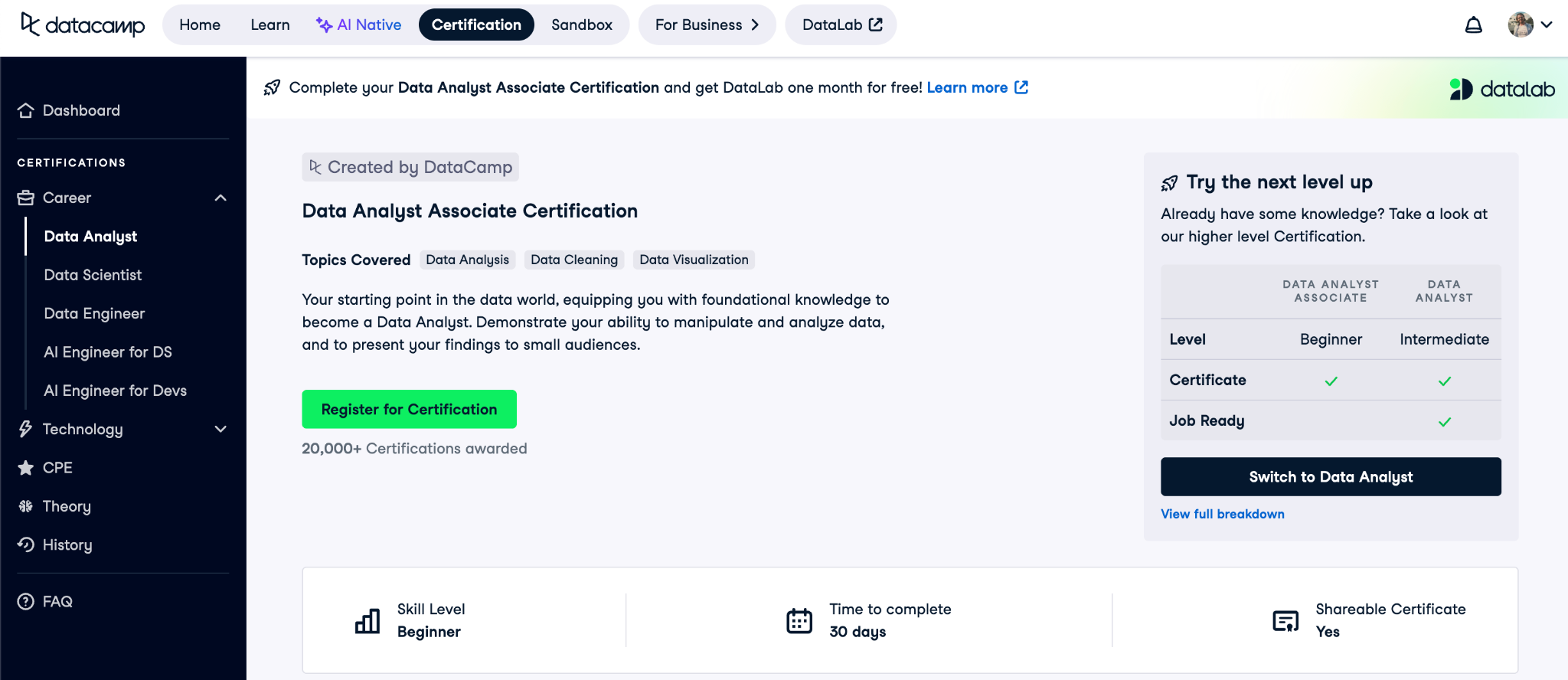Click the FAQ question mark icon
Screen dimensions: 1568x680
tap(26, 602)
